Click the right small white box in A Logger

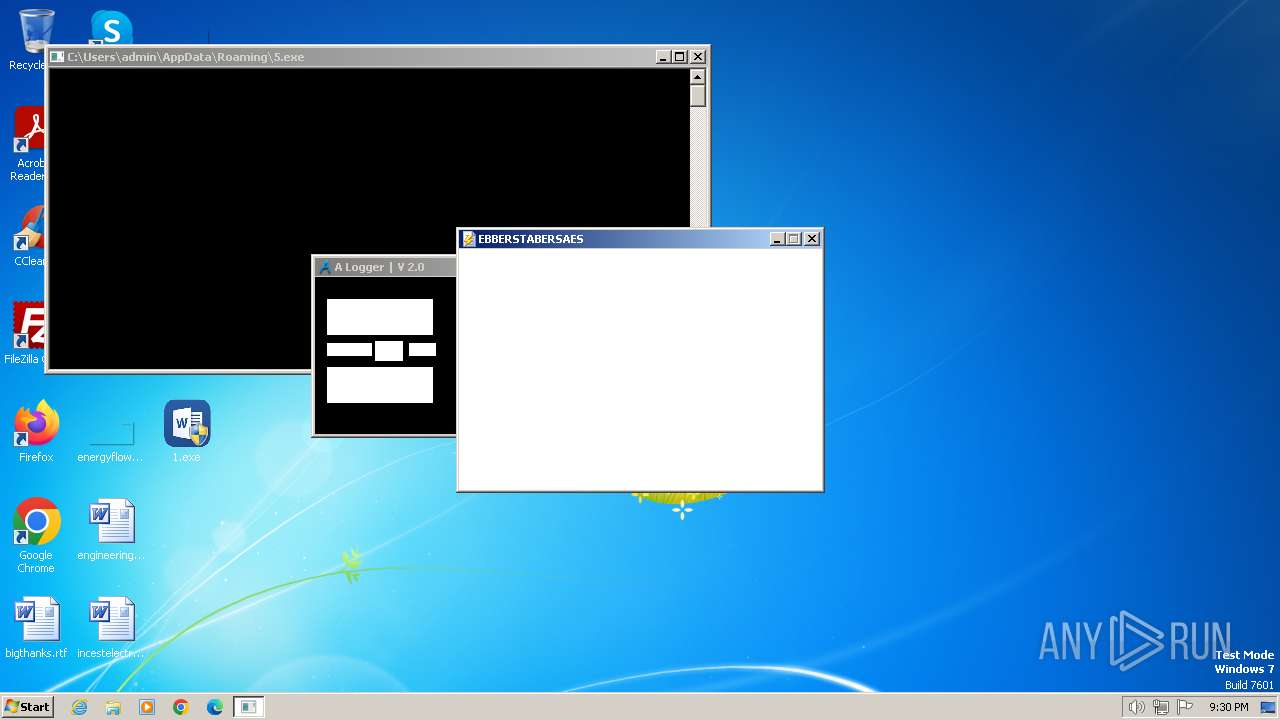[422, 350]
